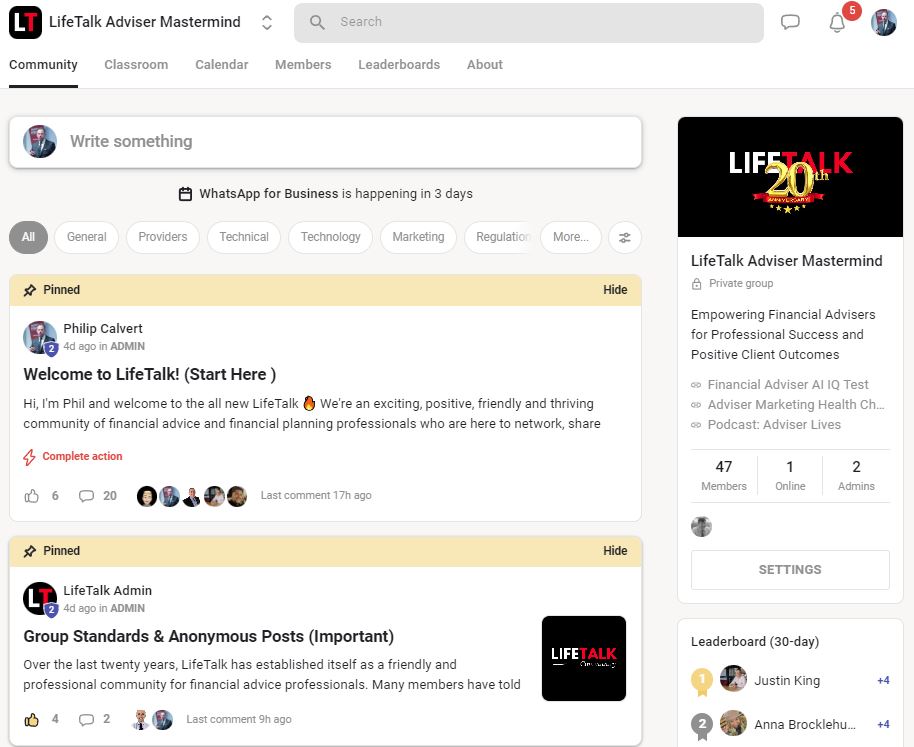Open Adviser Marketing Health Check link
Screen dimensions: 914x747
point(796,404)
